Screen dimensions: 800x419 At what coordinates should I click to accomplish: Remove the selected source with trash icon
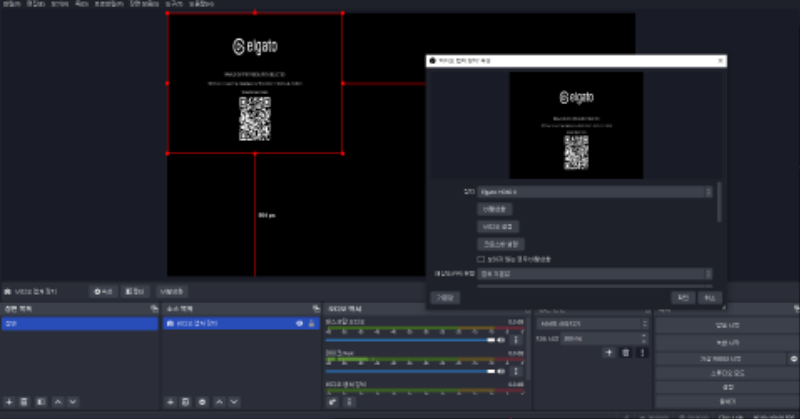coord(186,402)
